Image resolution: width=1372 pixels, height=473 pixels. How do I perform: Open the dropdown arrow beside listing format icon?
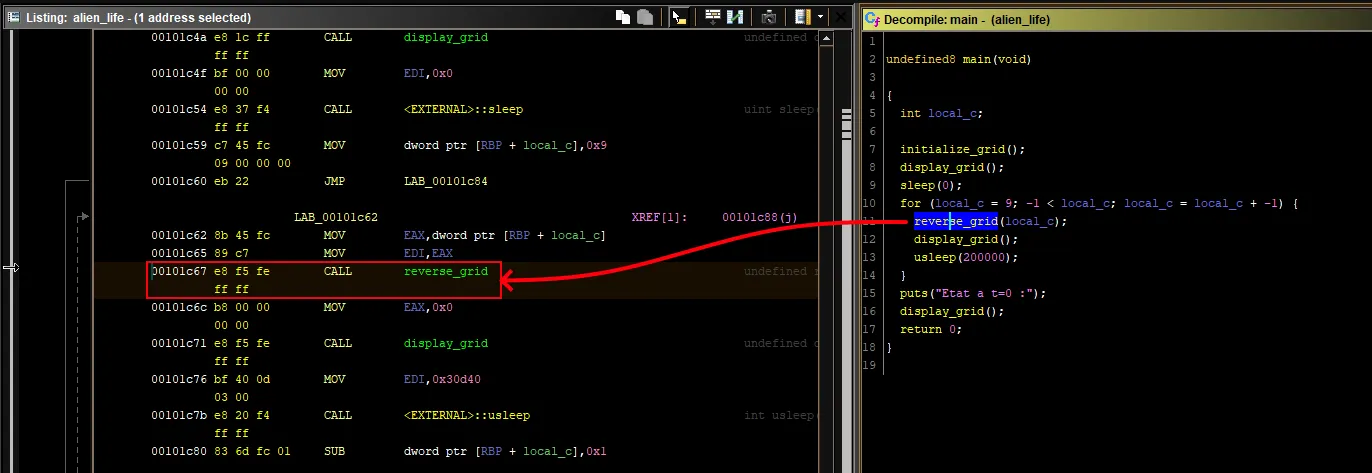(x=821, y=17)
